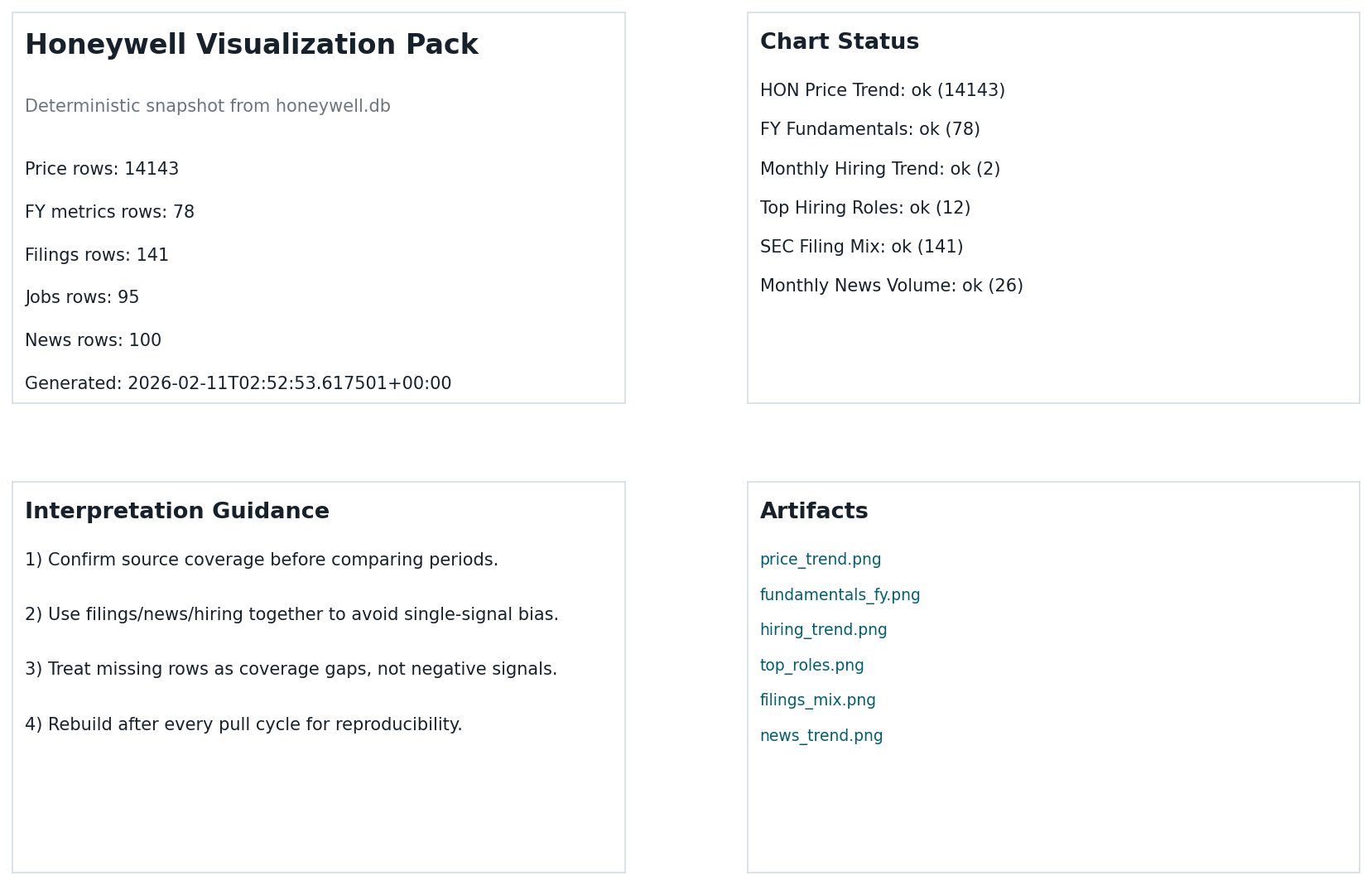Screen dimensions: 1372x885
Task: Click the Price rows count text
Action: point(102,170)
